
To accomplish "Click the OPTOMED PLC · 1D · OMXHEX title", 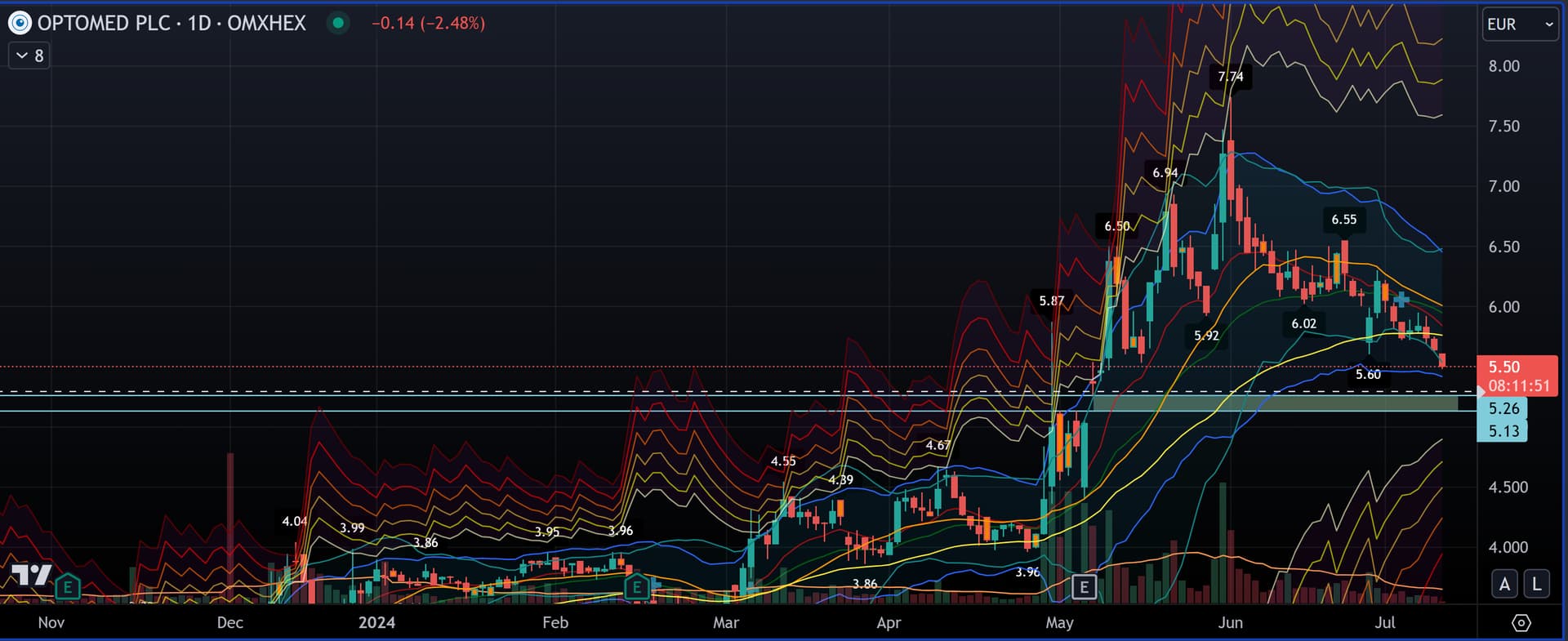I will pos(171,23).
